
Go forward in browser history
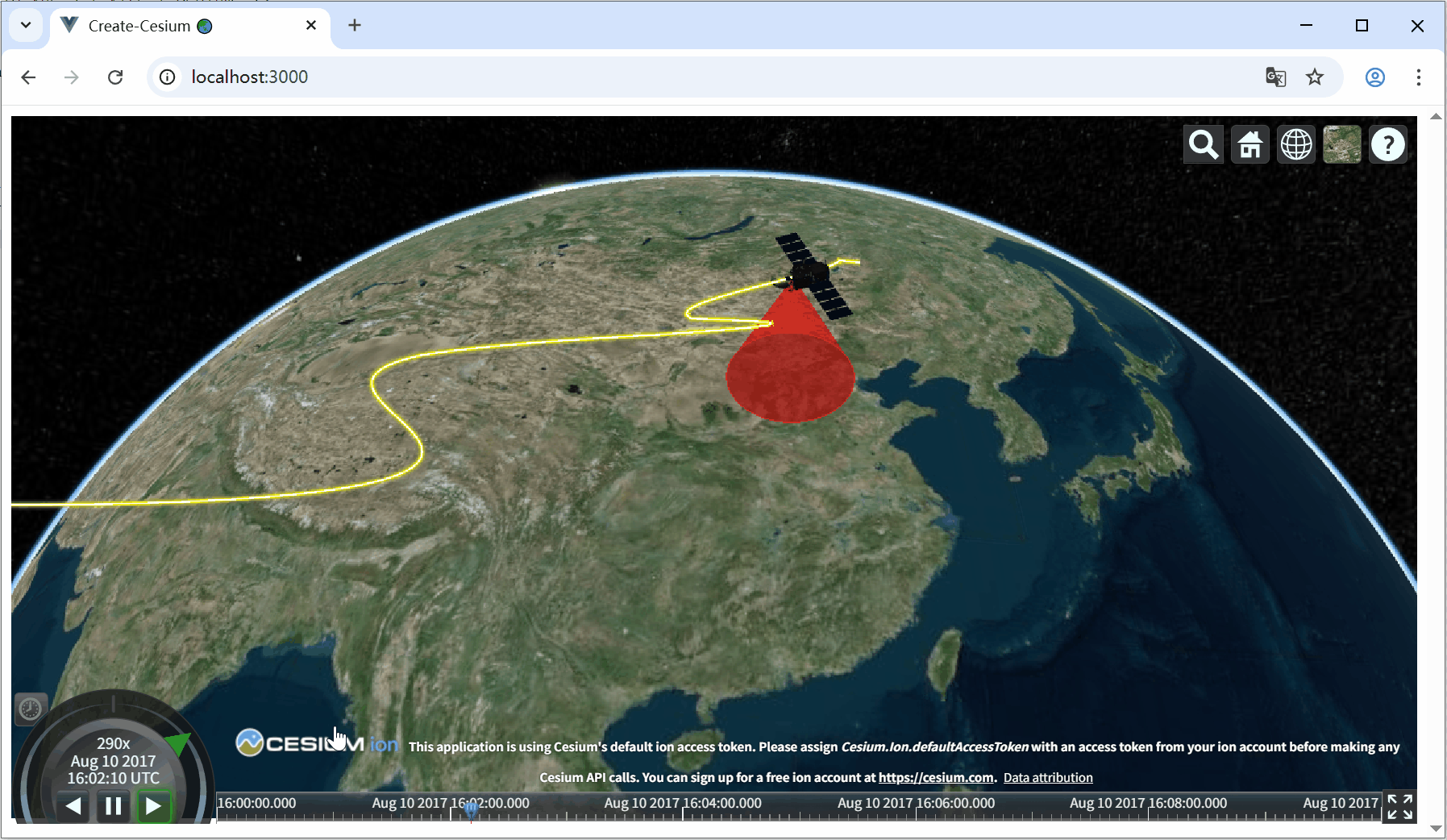coord(72,77)
